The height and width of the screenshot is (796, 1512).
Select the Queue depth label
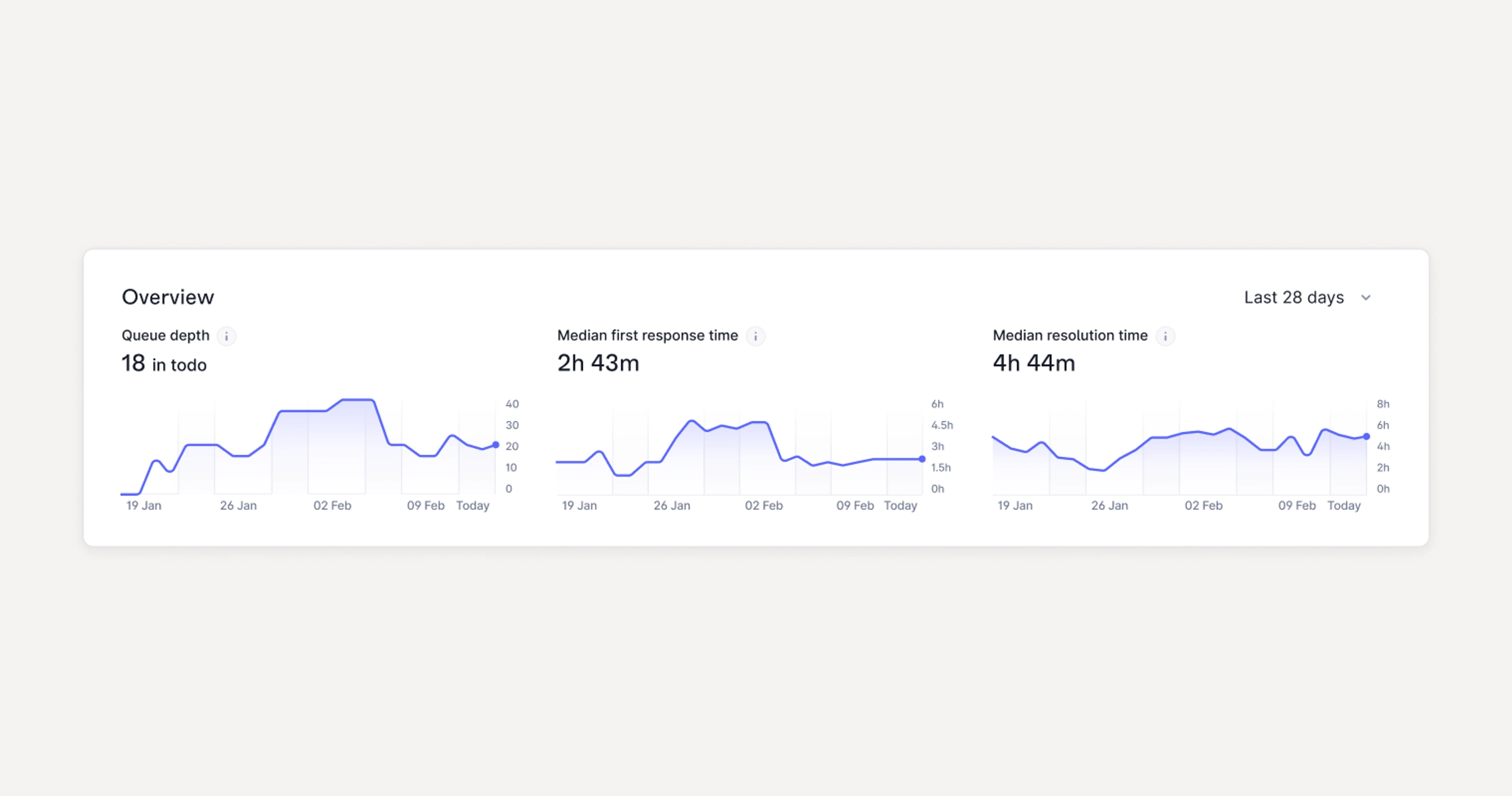click(x=165, y=335)
